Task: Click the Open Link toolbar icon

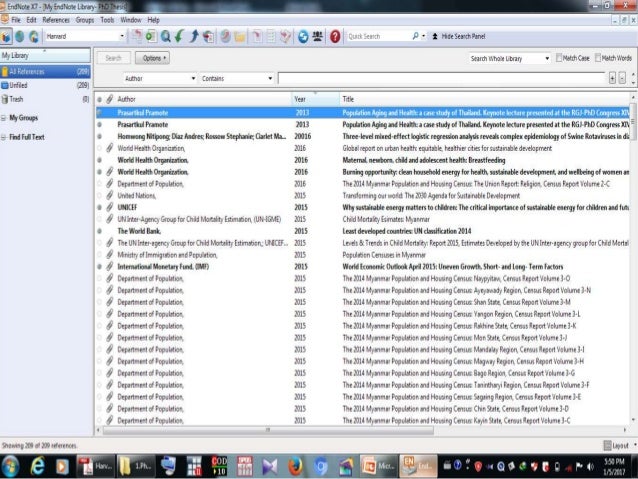Action: click(225, 37)
